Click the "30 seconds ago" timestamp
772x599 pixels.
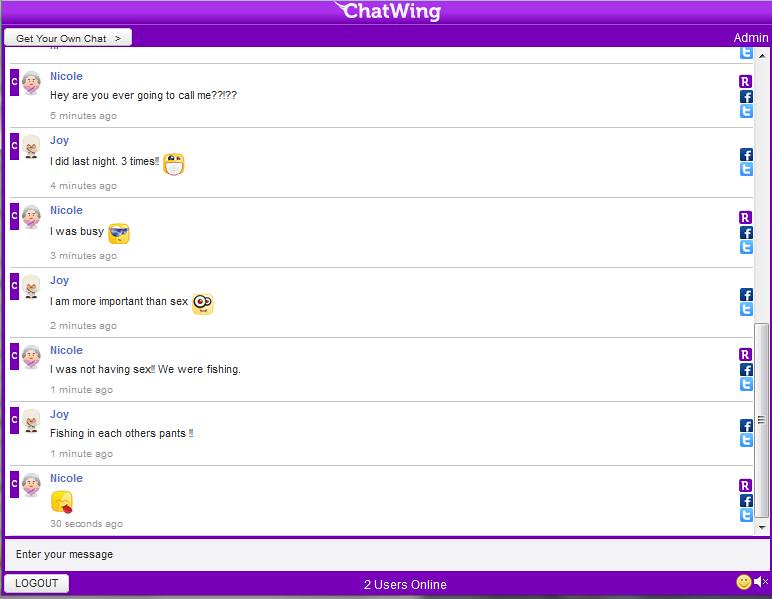[86, 524]
